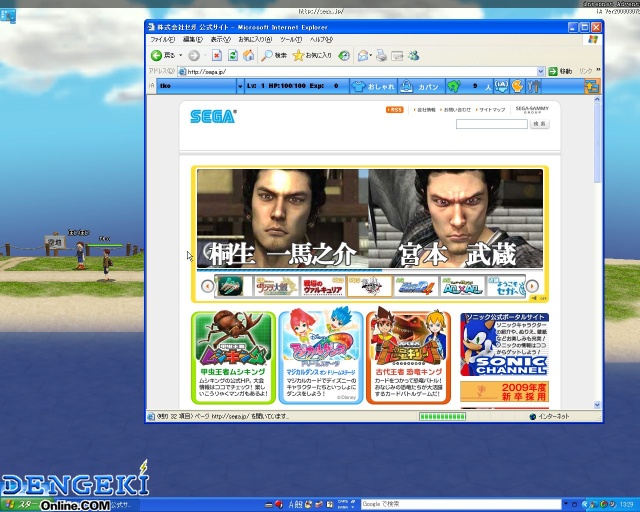
Task: Expand the tko character name dropdown
Action: pyautogui.click(x=240, y=86)
